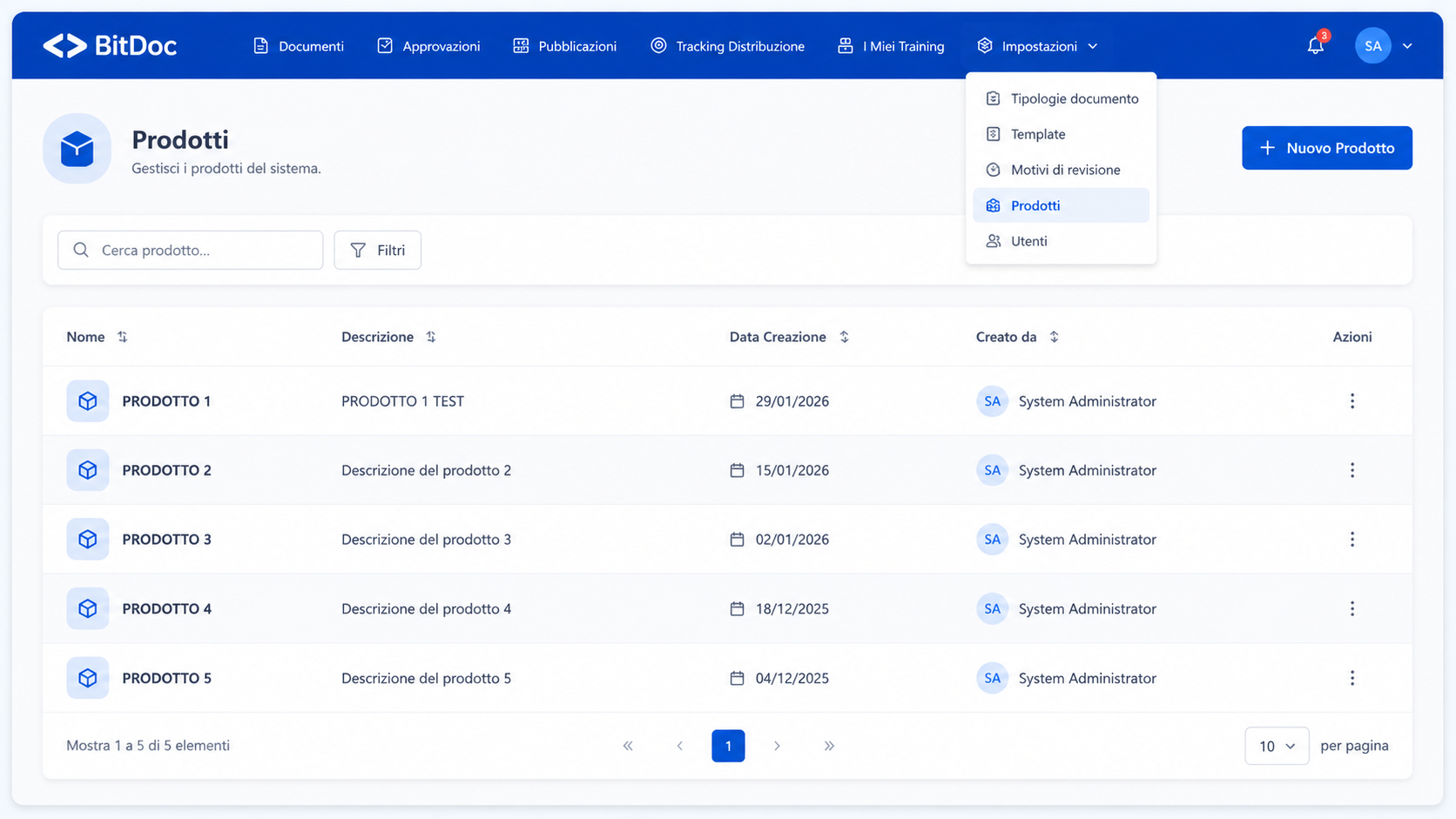Open actions menu for PRODOTTO 2
The width and height of the screenshot is (1456, 819).
pos(1352,470)
